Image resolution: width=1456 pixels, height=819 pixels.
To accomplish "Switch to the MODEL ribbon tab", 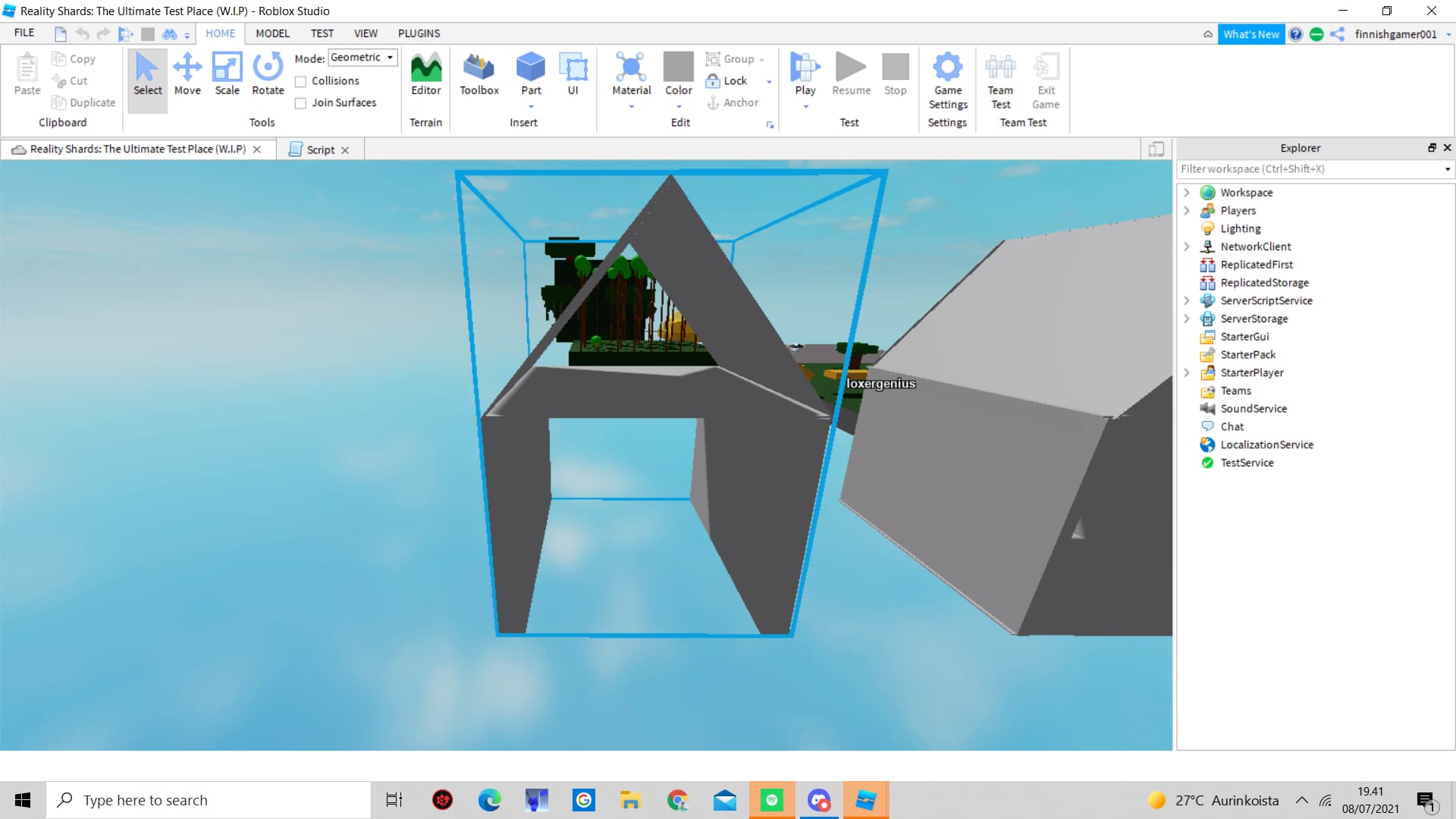I will click(x=272, y=33).
